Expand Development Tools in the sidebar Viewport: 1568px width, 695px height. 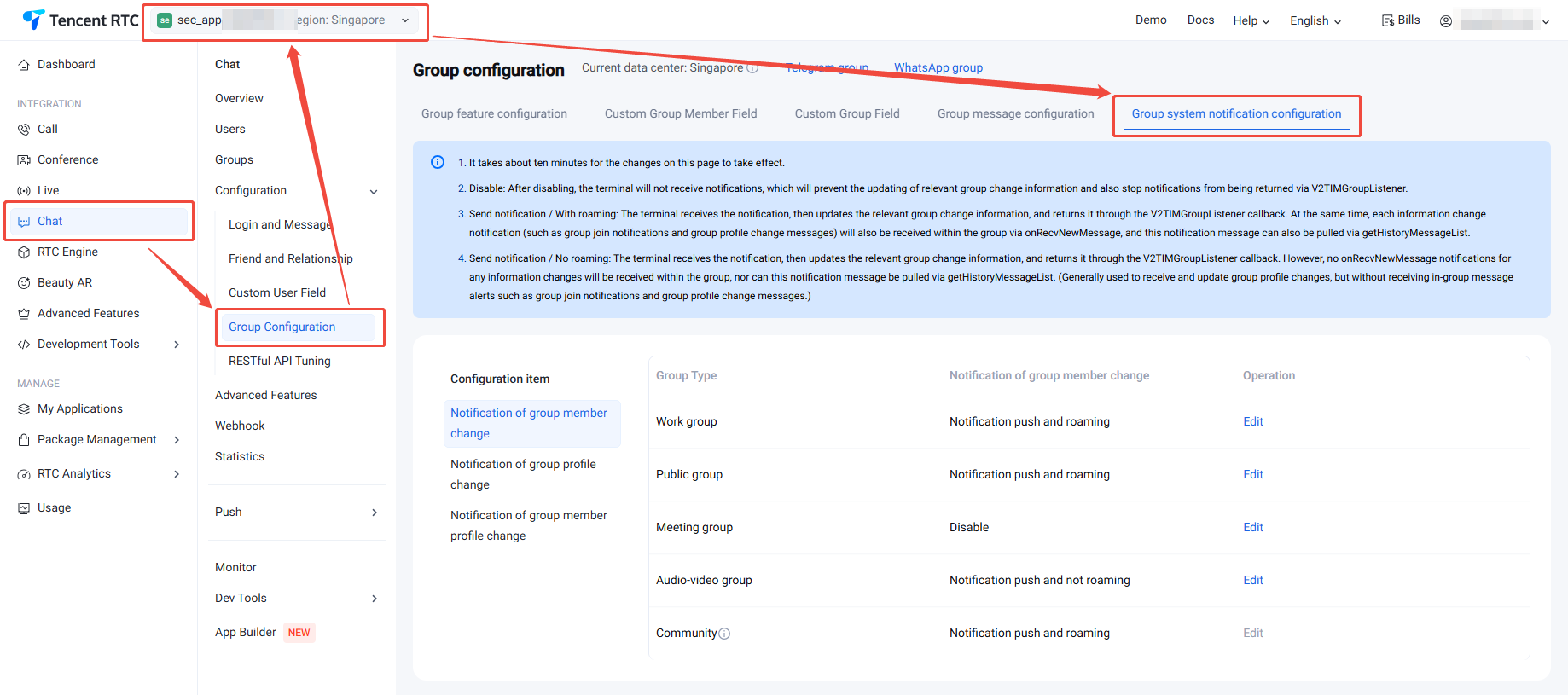point(177,345)
